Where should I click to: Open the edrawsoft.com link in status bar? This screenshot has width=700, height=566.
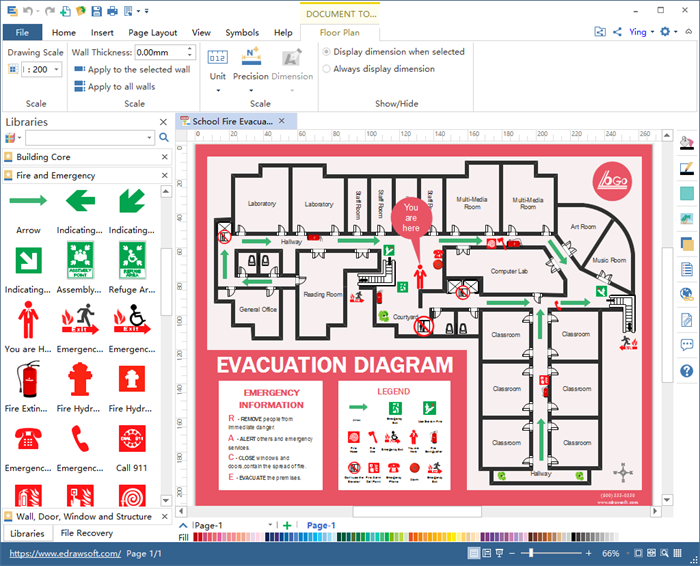61,553
